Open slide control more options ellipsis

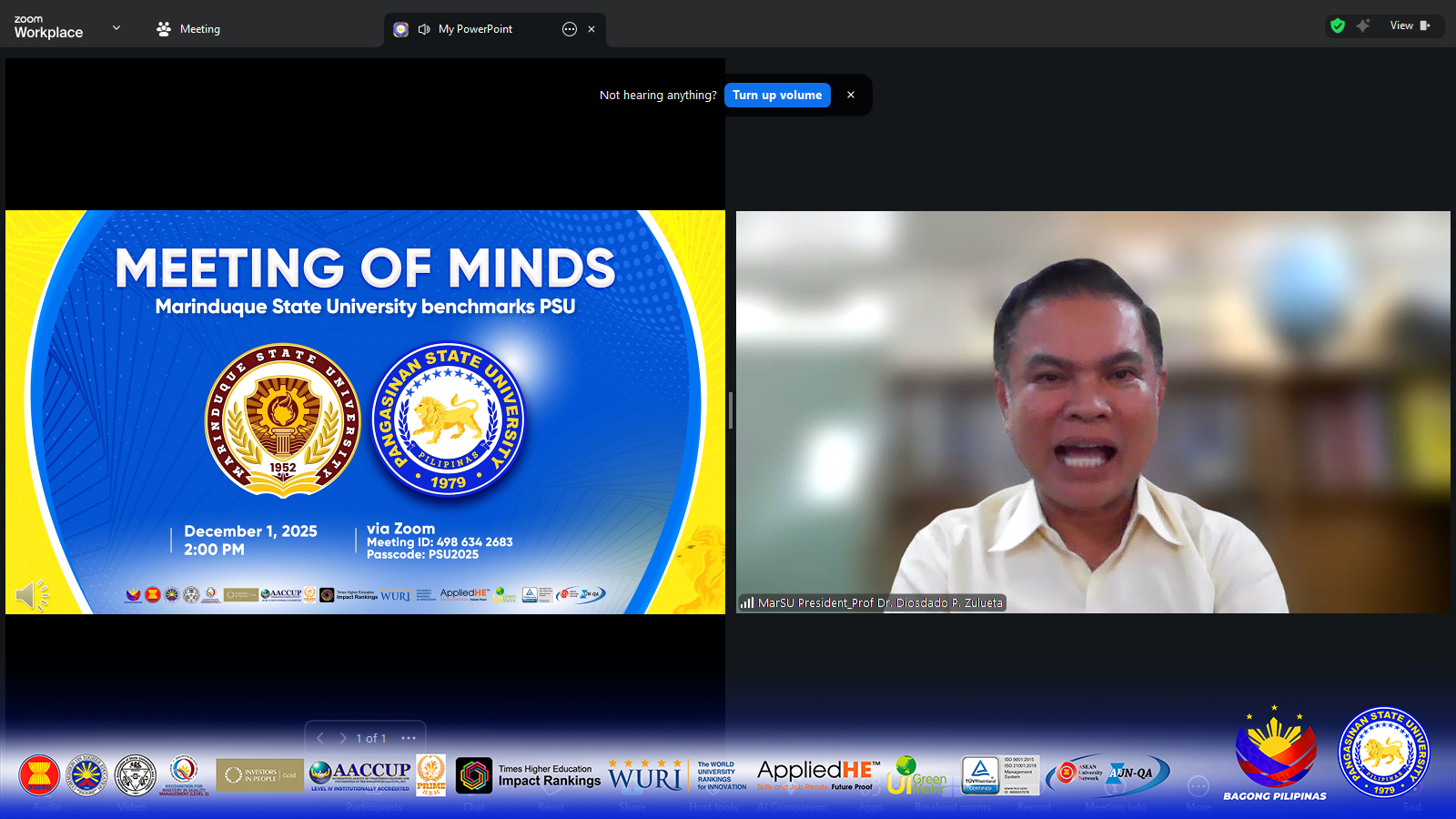pyautogui.click(x=409, y=738)
